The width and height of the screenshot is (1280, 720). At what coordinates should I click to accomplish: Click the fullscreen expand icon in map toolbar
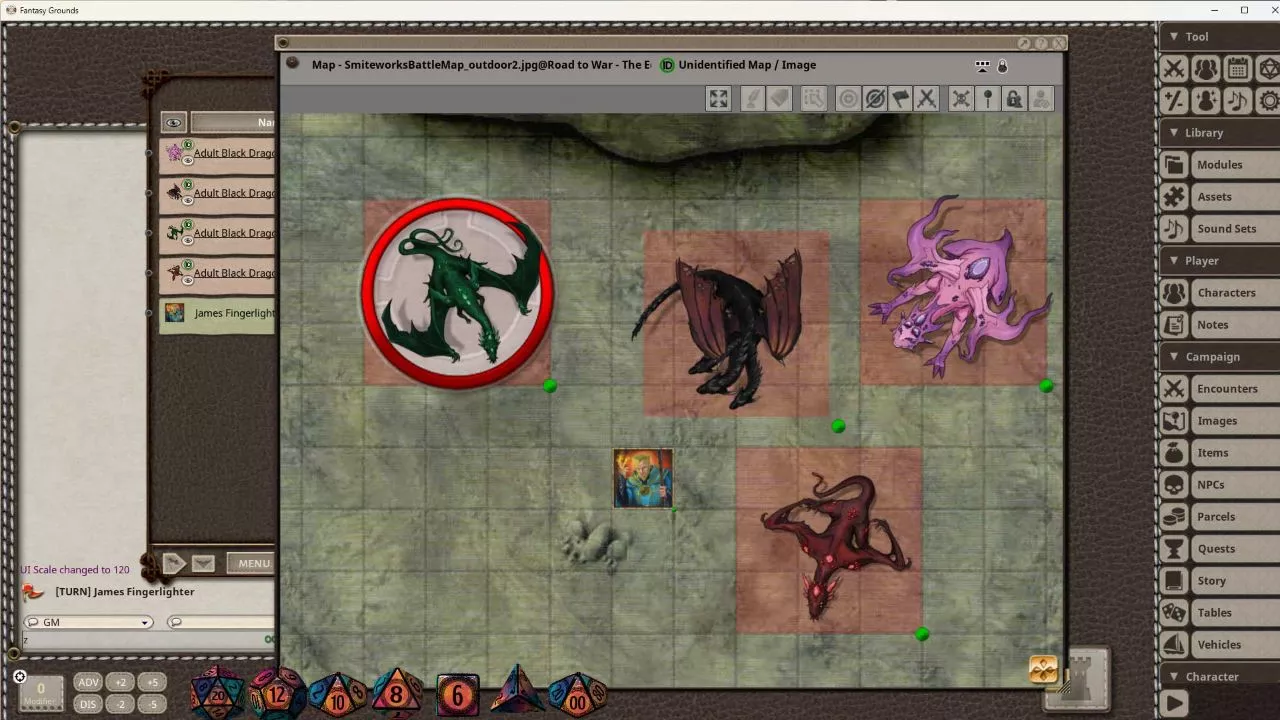[718, 98]
